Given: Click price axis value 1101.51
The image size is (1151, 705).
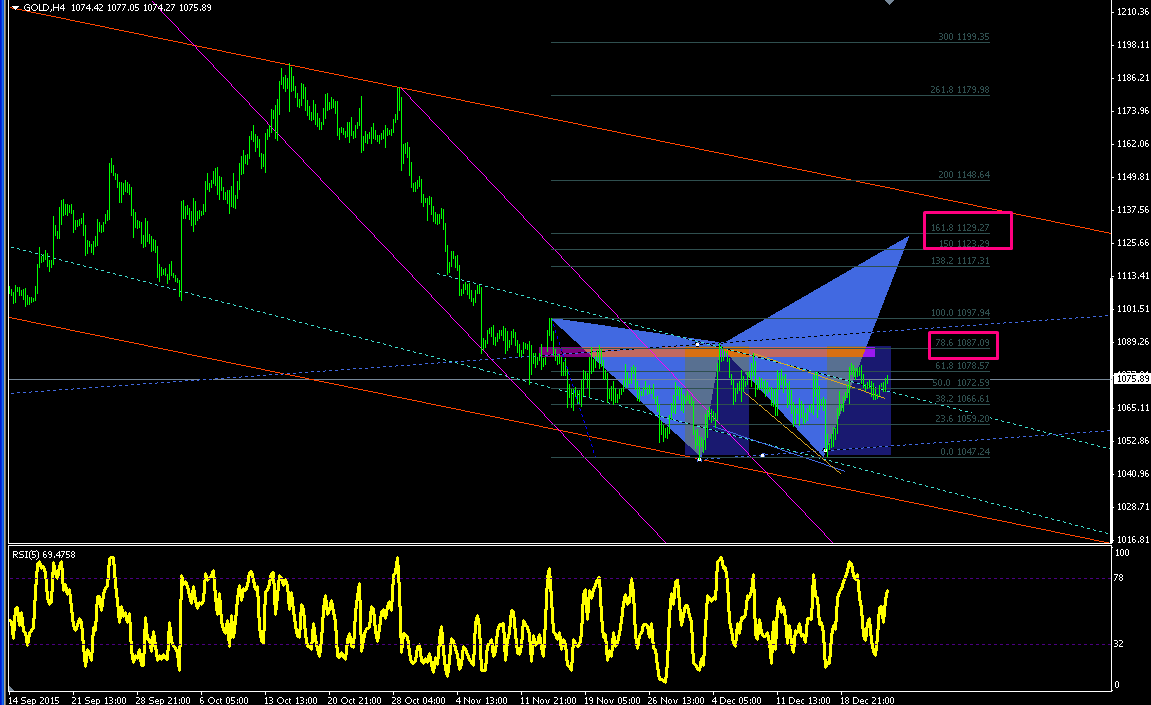Looking at the screenshot, I should pyautogui.click(x=1133, y=309).
